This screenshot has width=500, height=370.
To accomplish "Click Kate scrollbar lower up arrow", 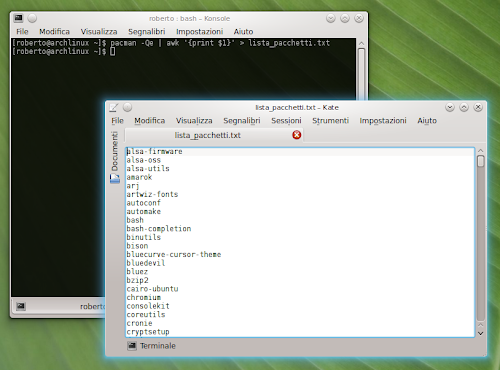I will tap(480, 325).
